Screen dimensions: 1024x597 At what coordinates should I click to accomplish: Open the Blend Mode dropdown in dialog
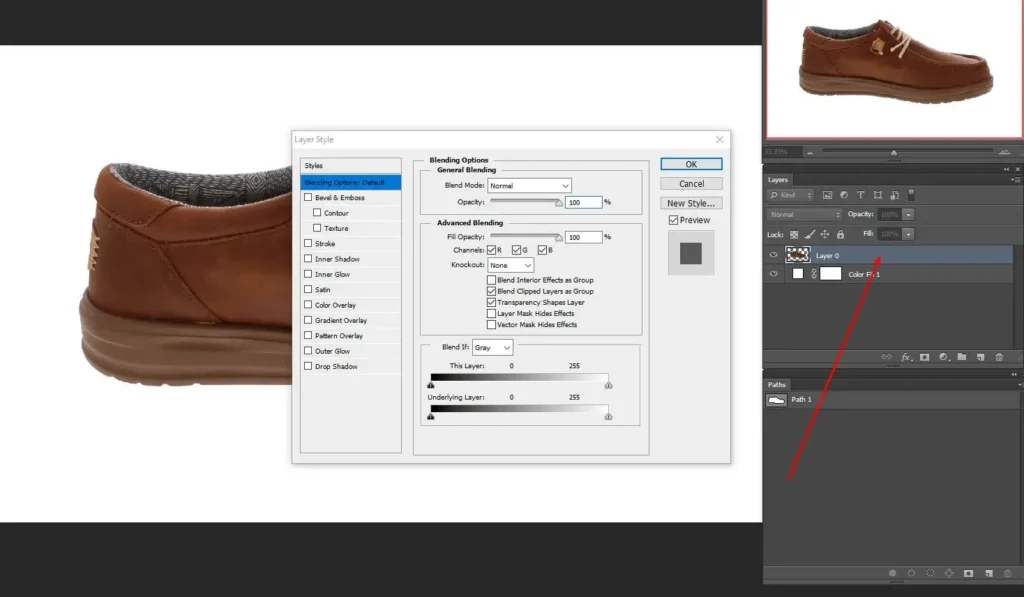529,186
